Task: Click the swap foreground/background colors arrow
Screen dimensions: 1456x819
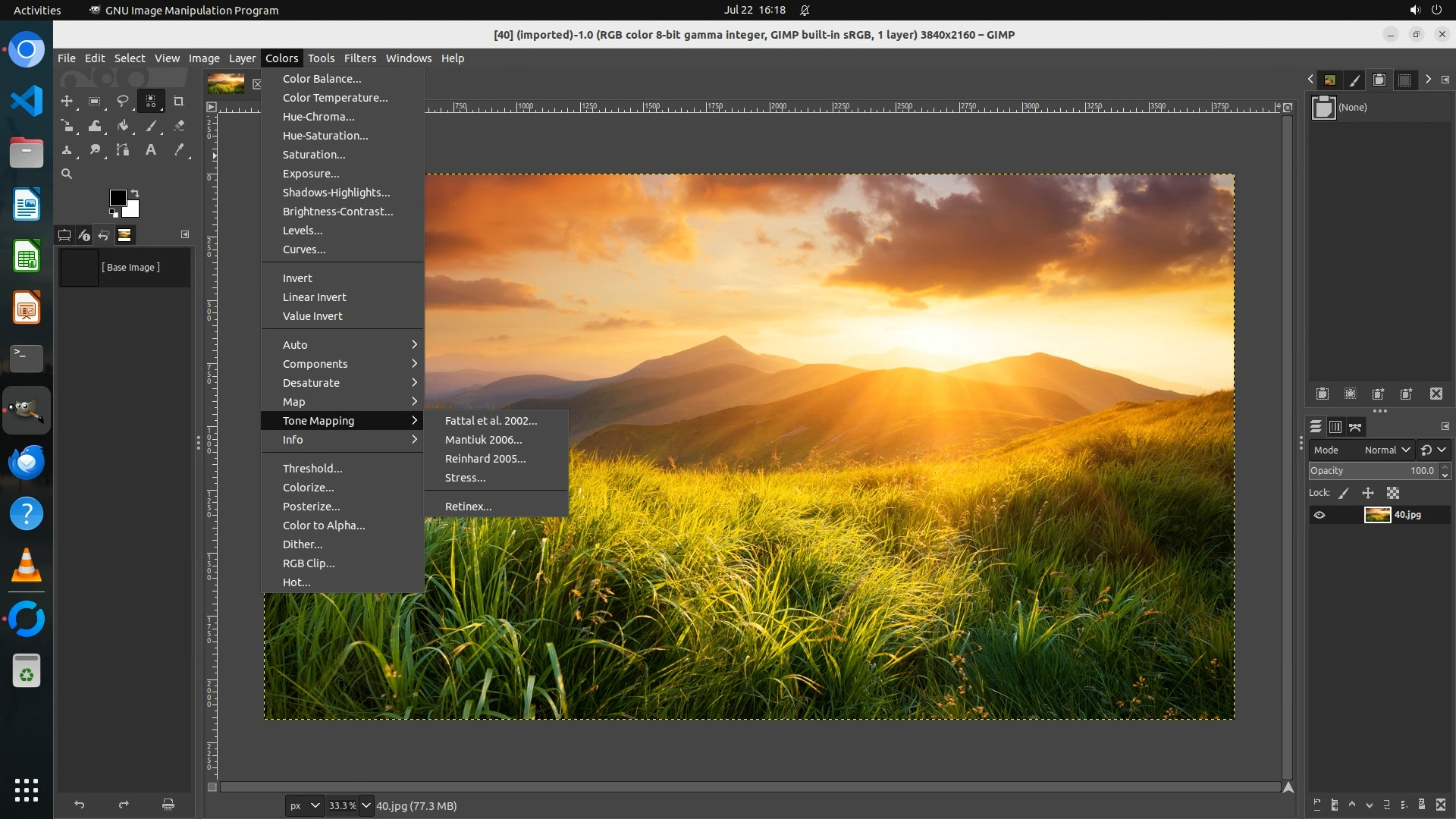Action: pos(135,193)
